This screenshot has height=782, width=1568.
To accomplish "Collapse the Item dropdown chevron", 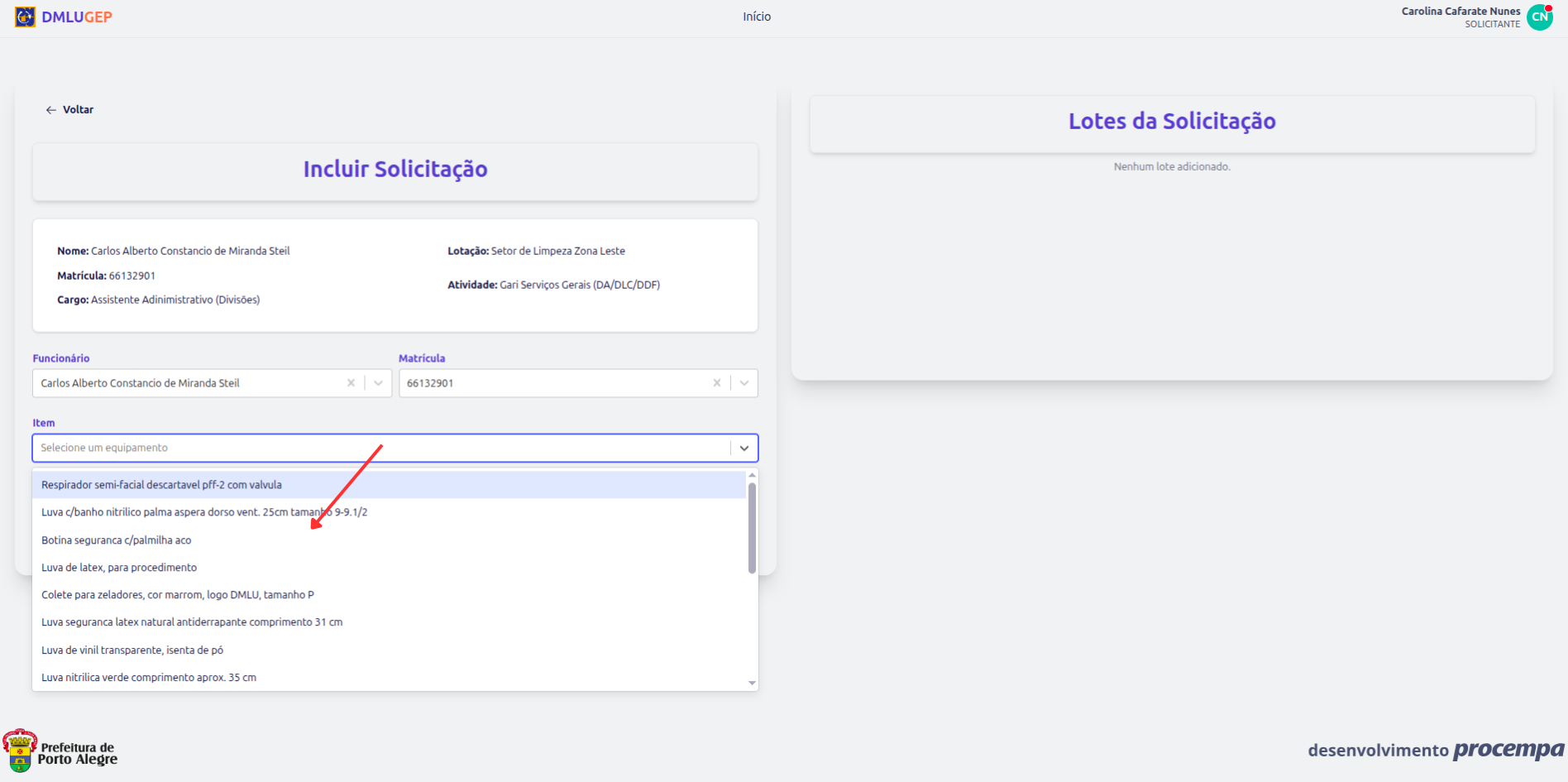I will [744, 448].
